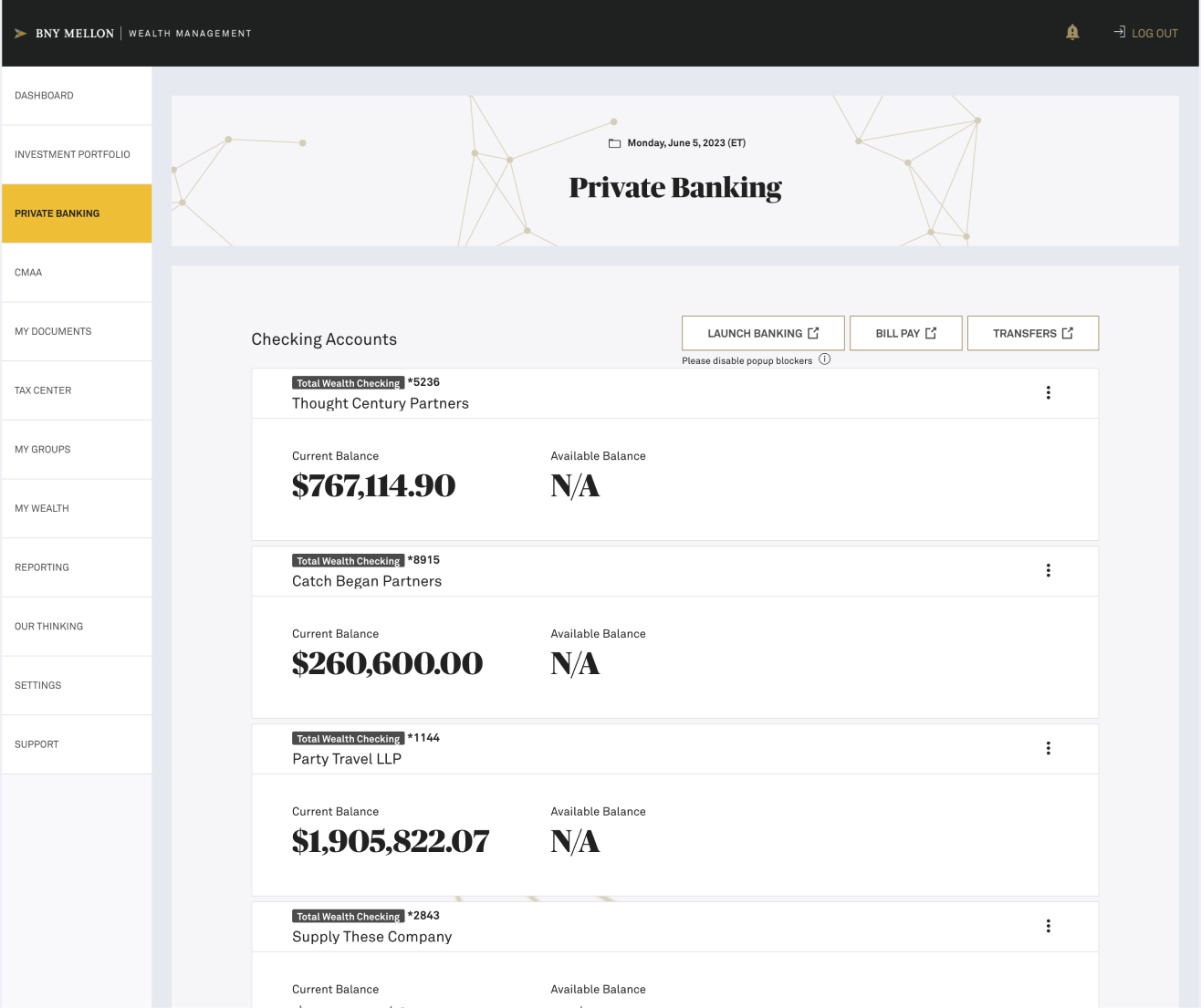Click BNY Mellon Wealth Management title
1201x1008 pixels.
(143, 34)
